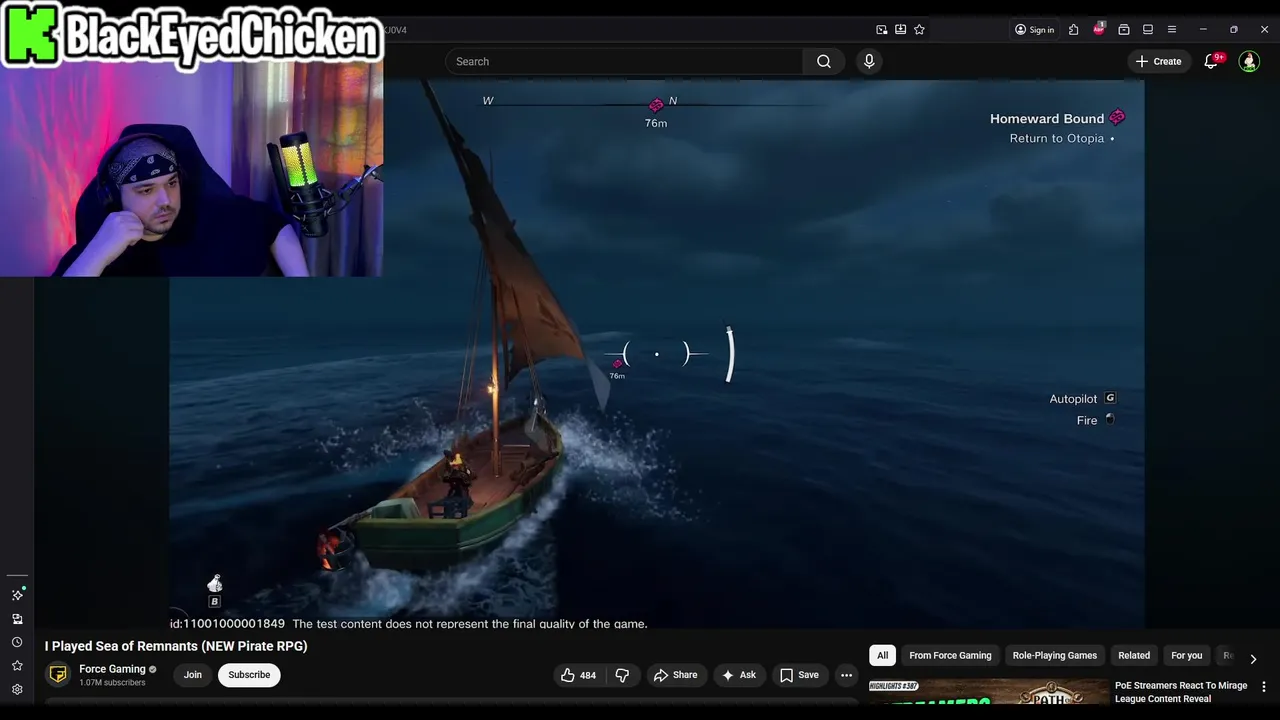Click the BlackEyedChicken Kick logo overlay
1280x720 pixels.
point(192,37)
